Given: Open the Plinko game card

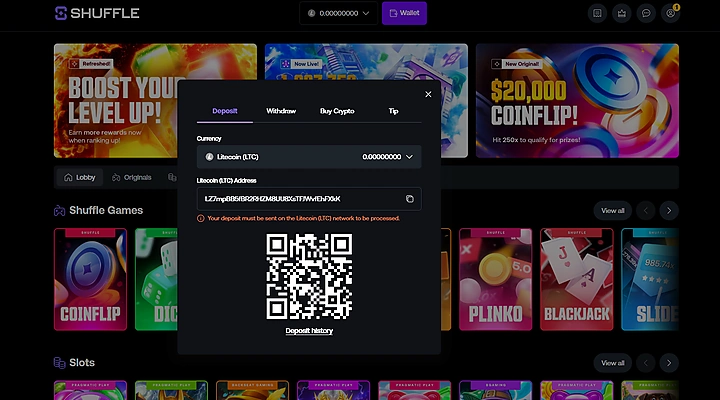Looking at the screenshot, I should click(x=495, y=279).
